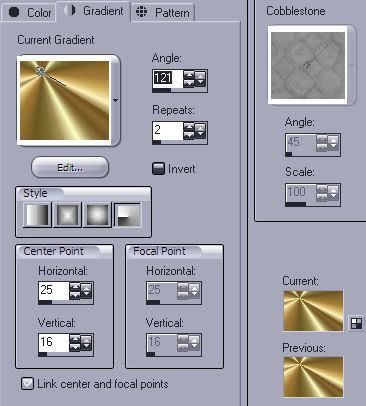The image size is (366, 406).
Task: Increase Center Point Vertical value
Action: click(75, 339)
